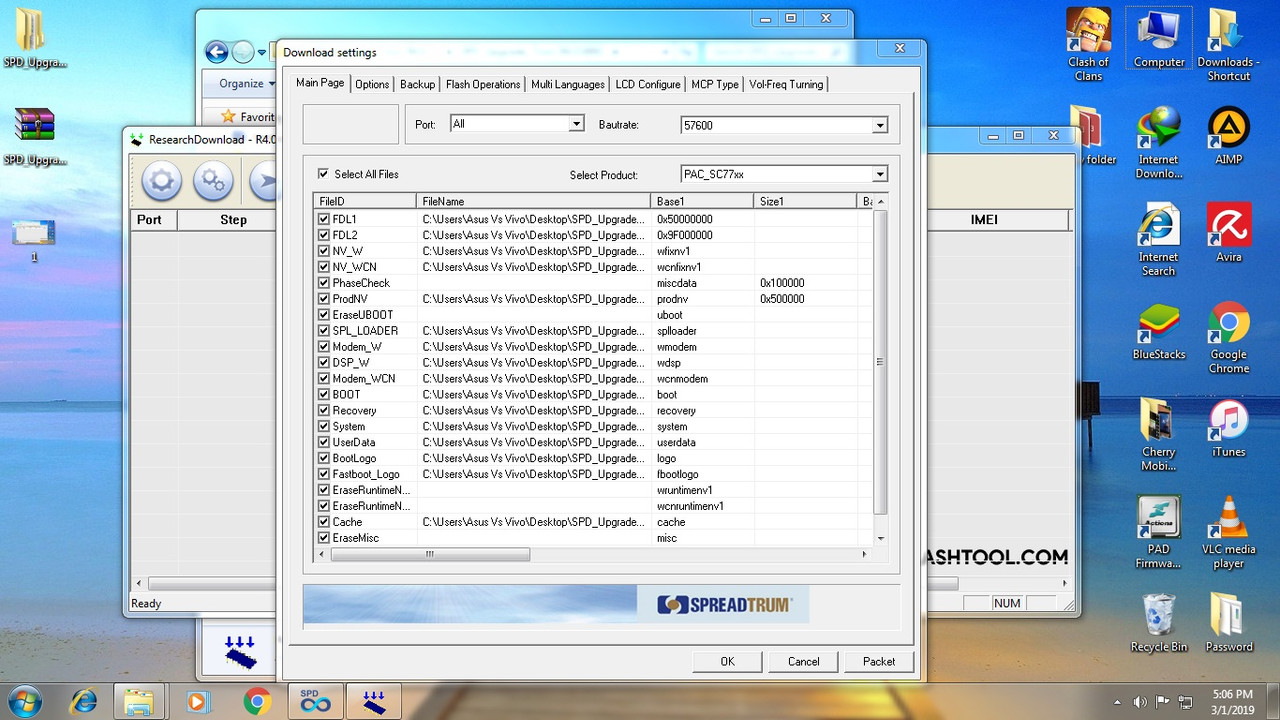
Task: Click volume icon in system tray
Action: tap(1140, 701)
